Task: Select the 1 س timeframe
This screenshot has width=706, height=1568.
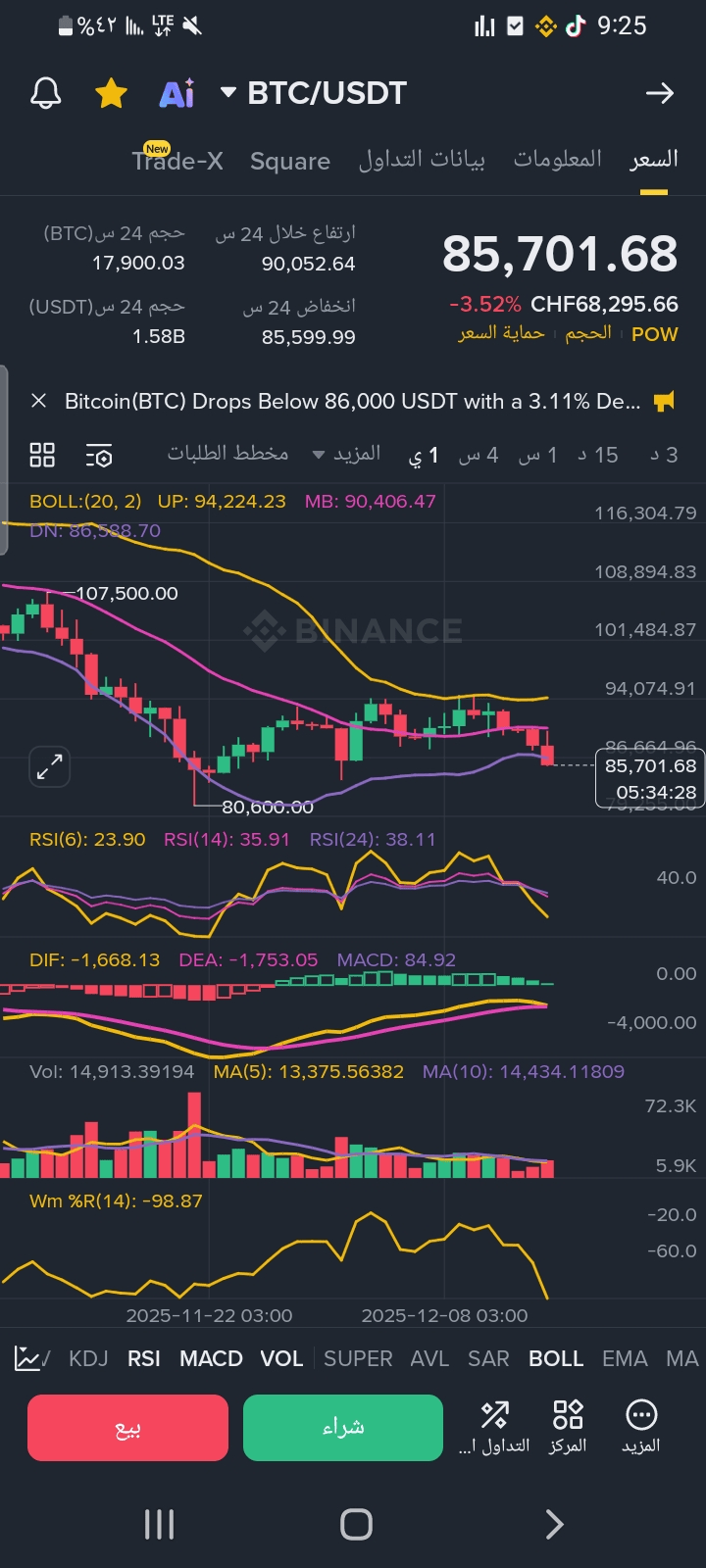Action: click(538, 455)
